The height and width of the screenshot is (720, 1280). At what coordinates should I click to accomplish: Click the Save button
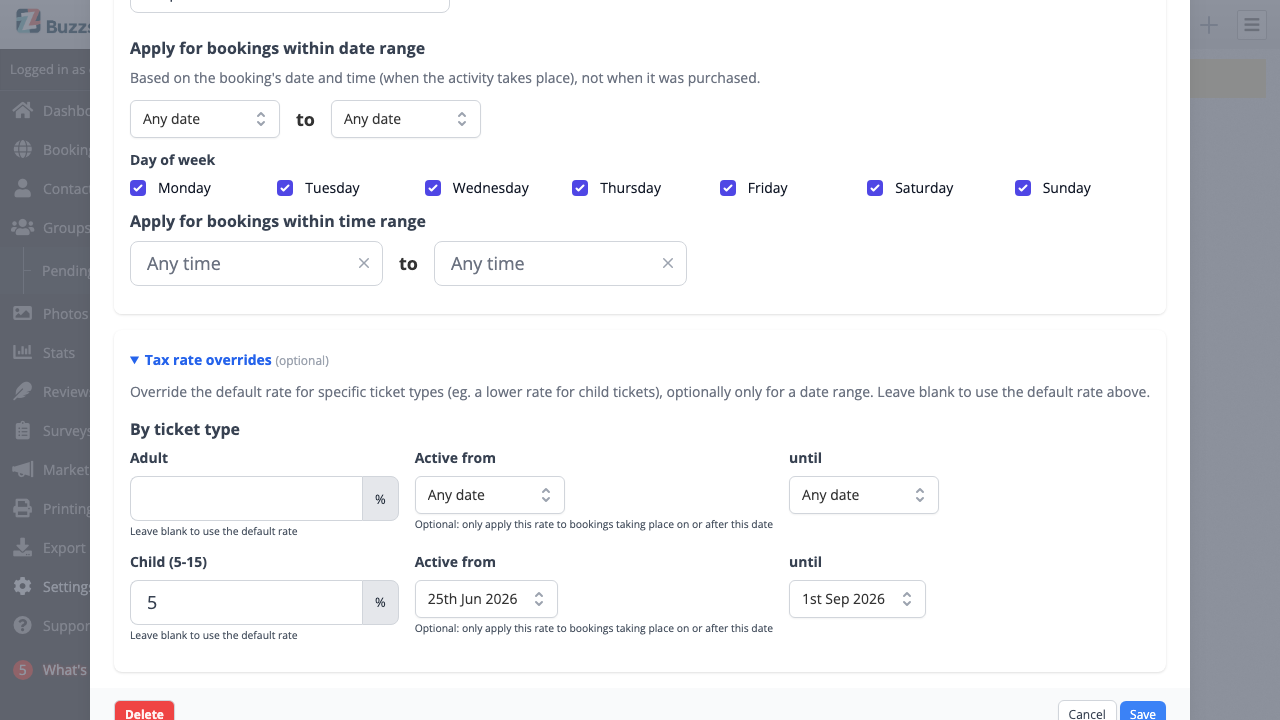pyautogui.click(x=1143, y=711)
